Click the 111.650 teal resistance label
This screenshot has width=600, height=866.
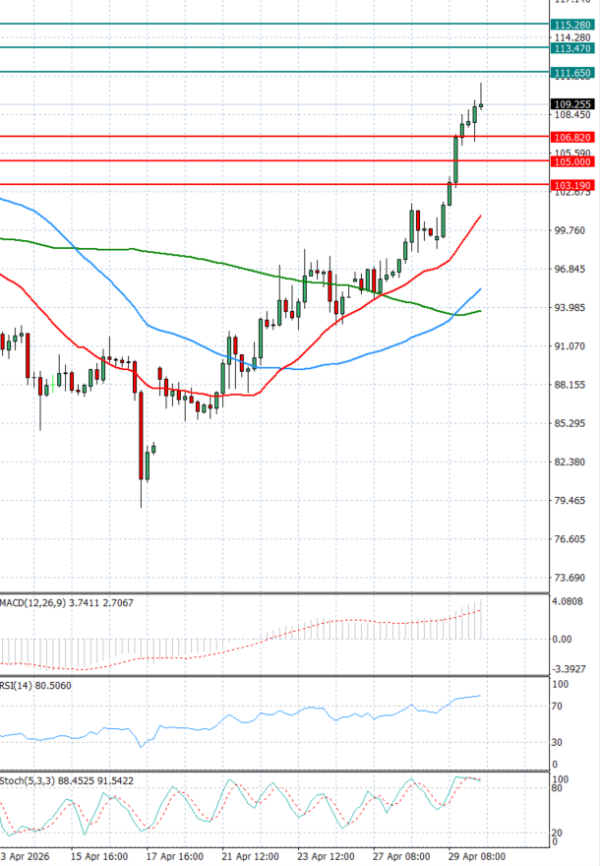(x=574, y=73)
